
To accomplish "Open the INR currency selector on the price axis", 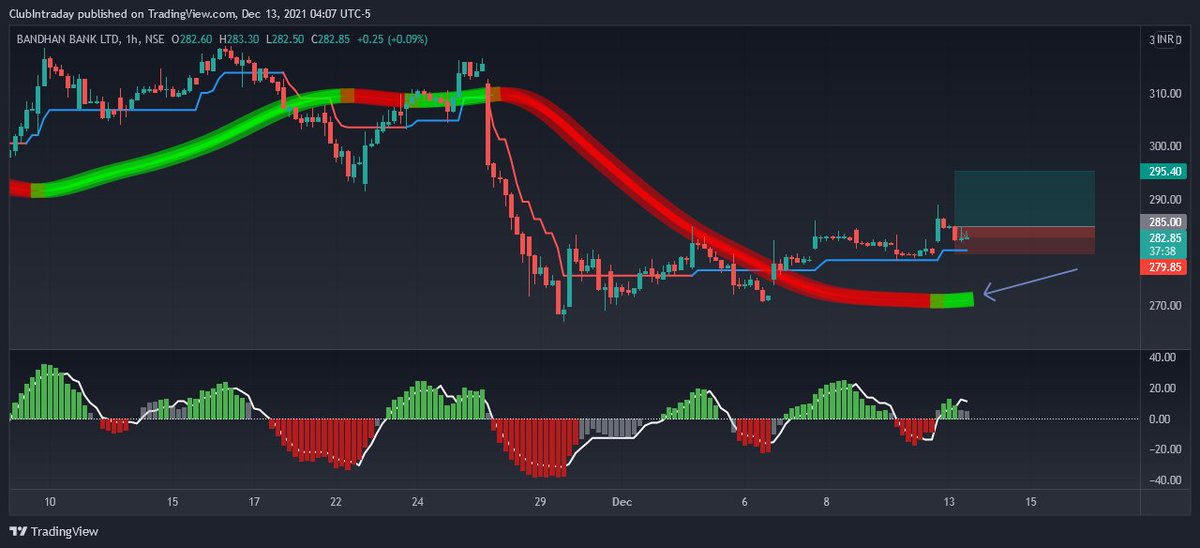I will click(x=1167, y=38).
